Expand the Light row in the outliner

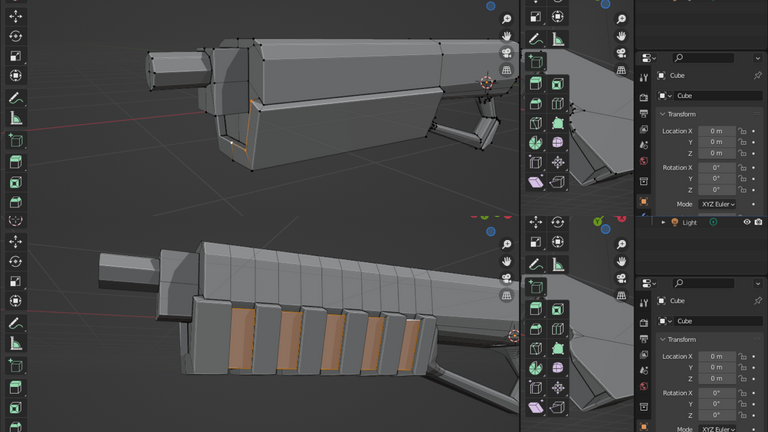(663, 222)
